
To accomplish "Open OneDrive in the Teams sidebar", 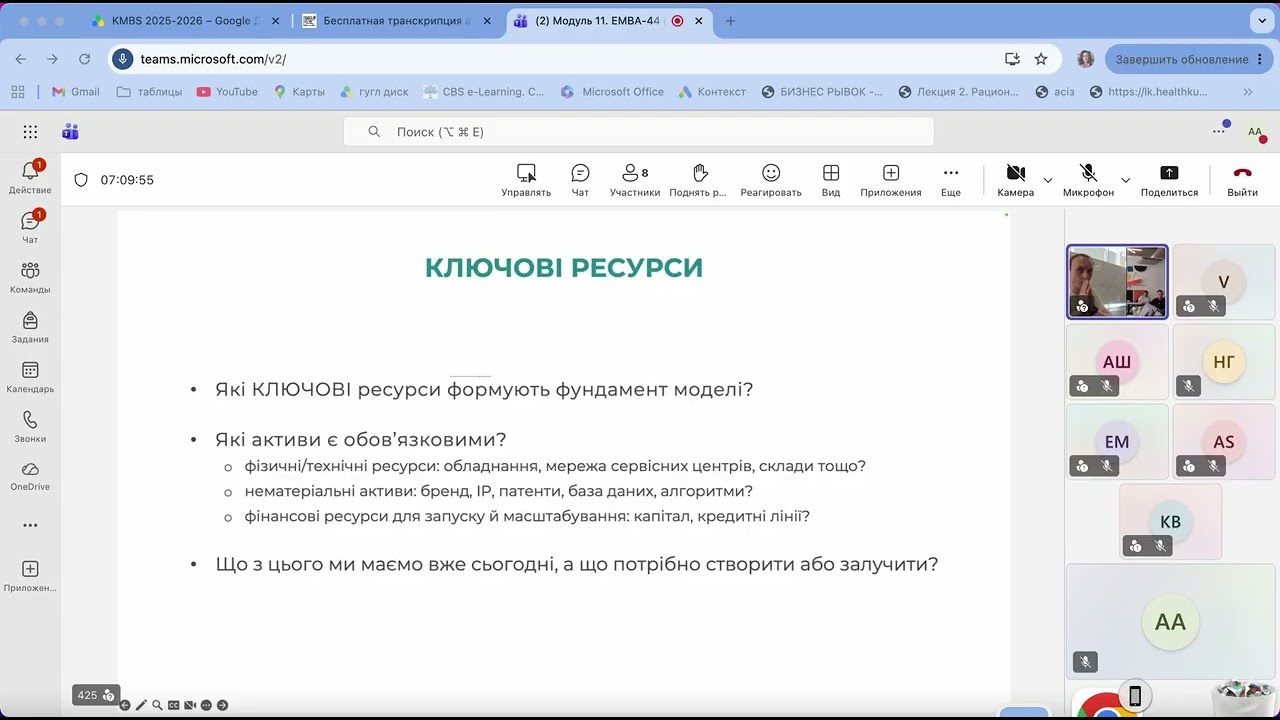I will [x=30, y=477].
